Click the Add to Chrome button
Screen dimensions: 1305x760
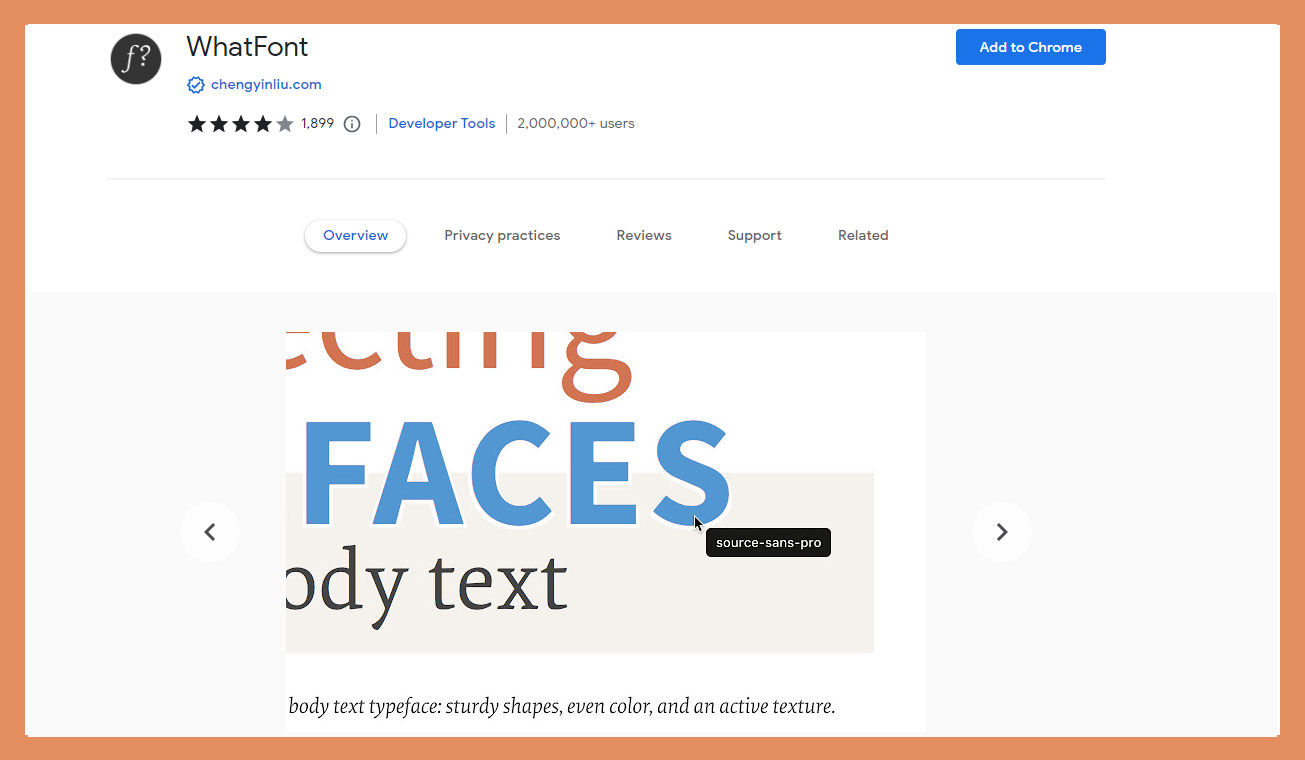coord(1030,47)
